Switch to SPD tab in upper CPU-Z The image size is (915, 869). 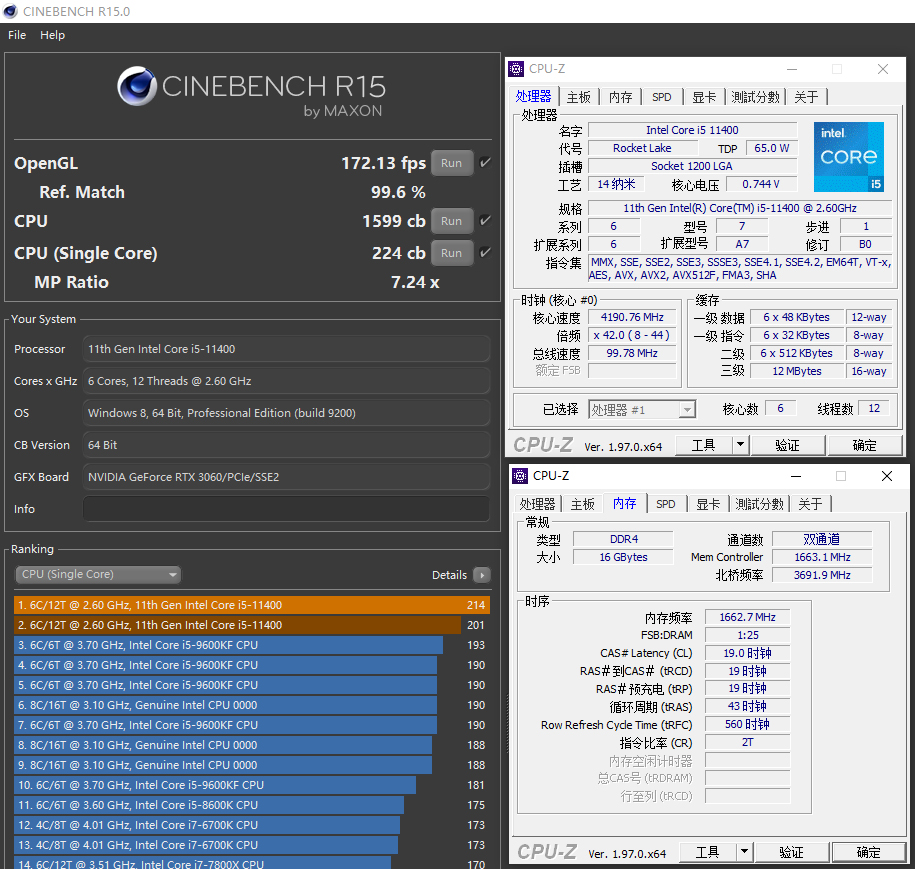(x=662, y=97)
